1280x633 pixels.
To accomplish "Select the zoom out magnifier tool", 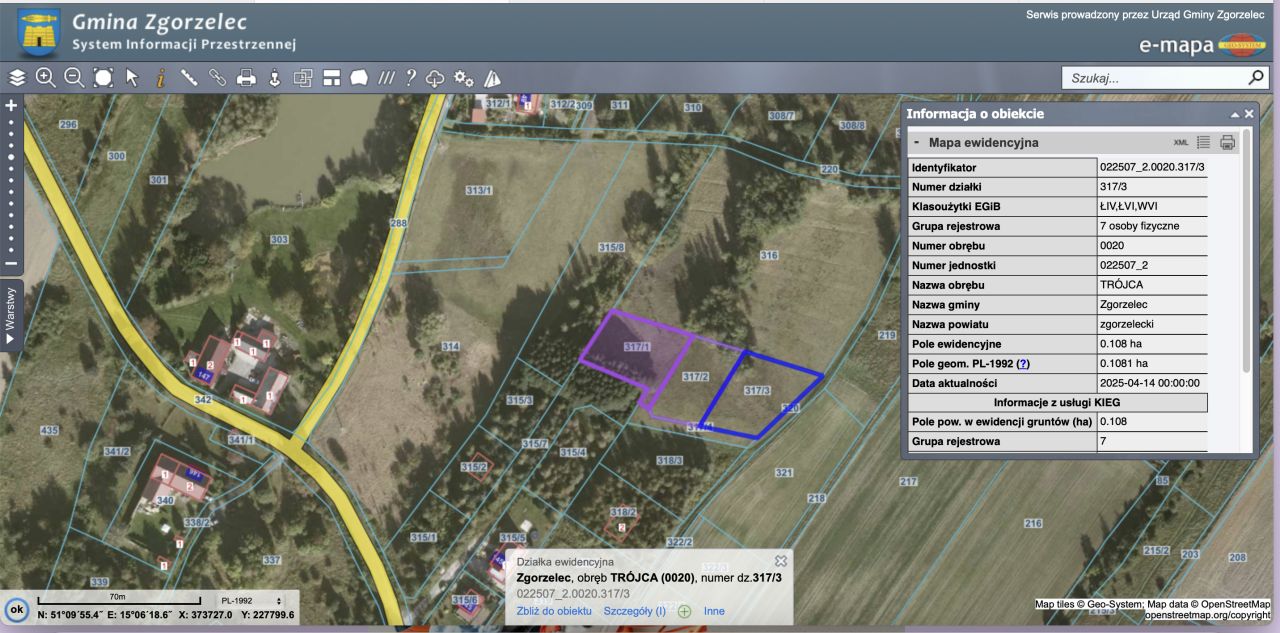I will point(74,77).
